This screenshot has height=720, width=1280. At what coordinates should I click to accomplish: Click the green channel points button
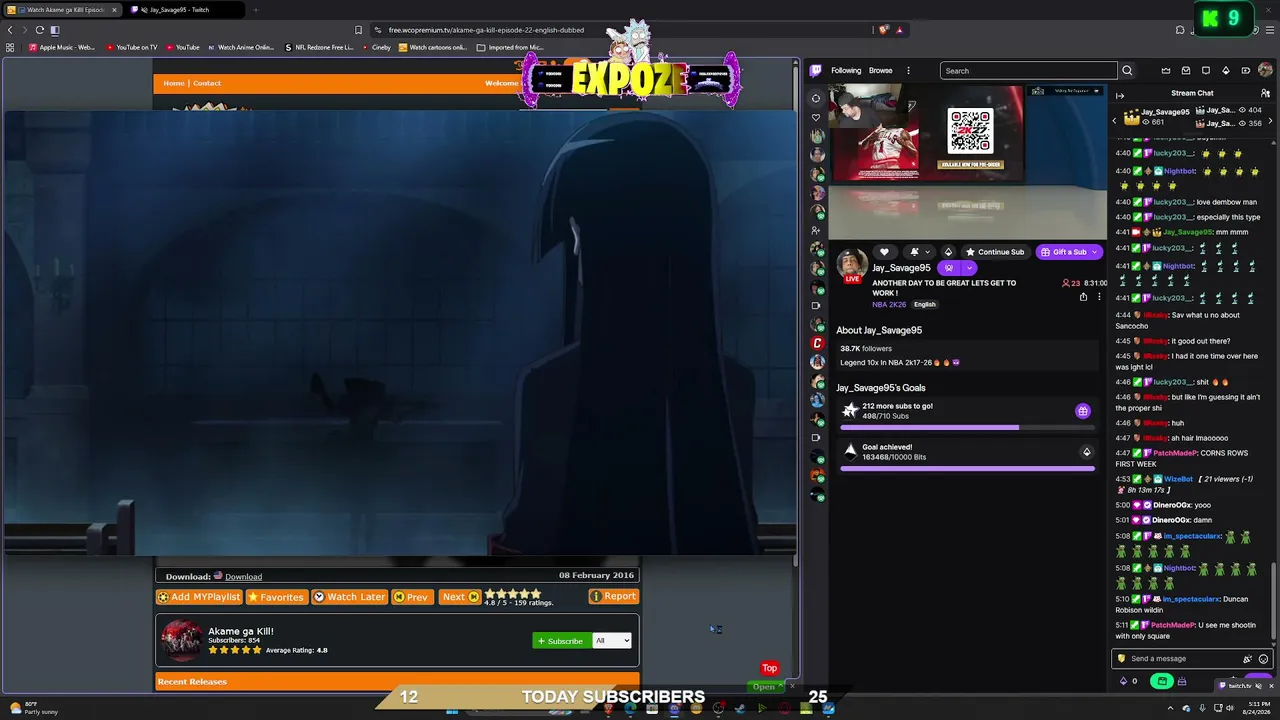(x=1161, y=681)
